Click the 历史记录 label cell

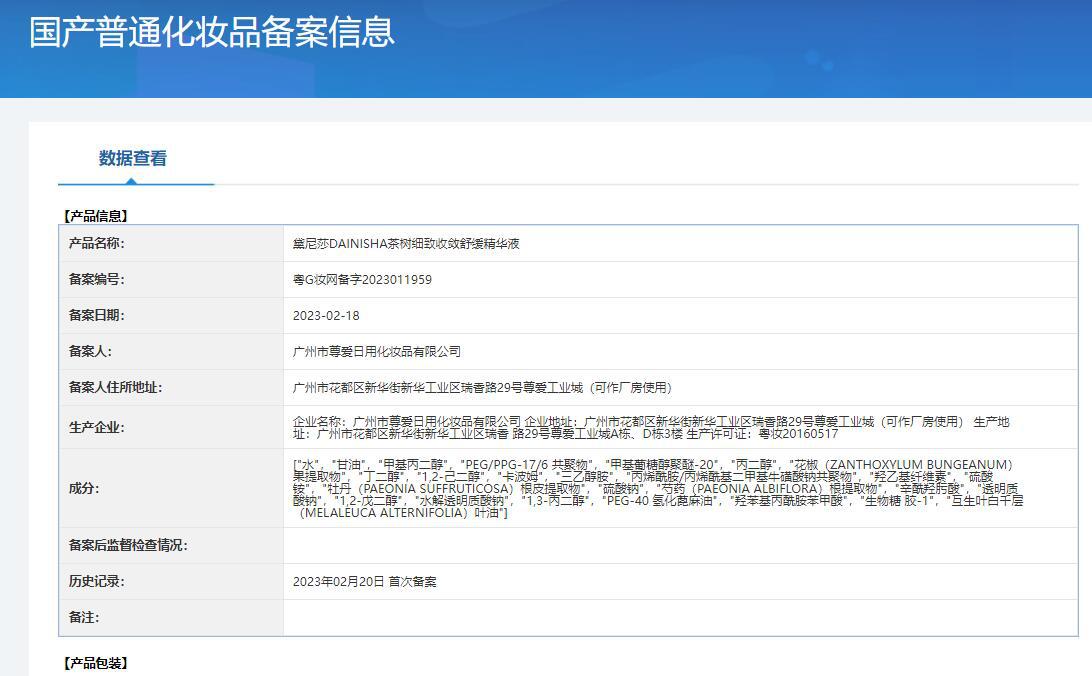[x=171, y=581]
